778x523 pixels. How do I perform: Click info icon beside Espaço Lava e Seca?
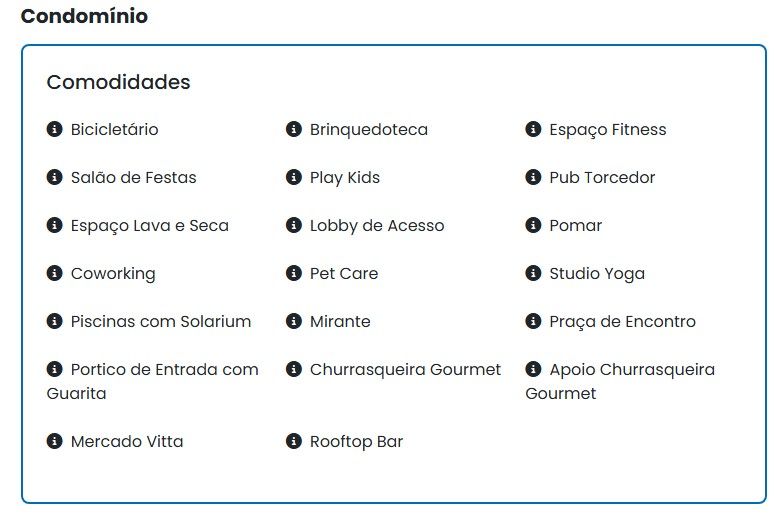tap(55, 225)
